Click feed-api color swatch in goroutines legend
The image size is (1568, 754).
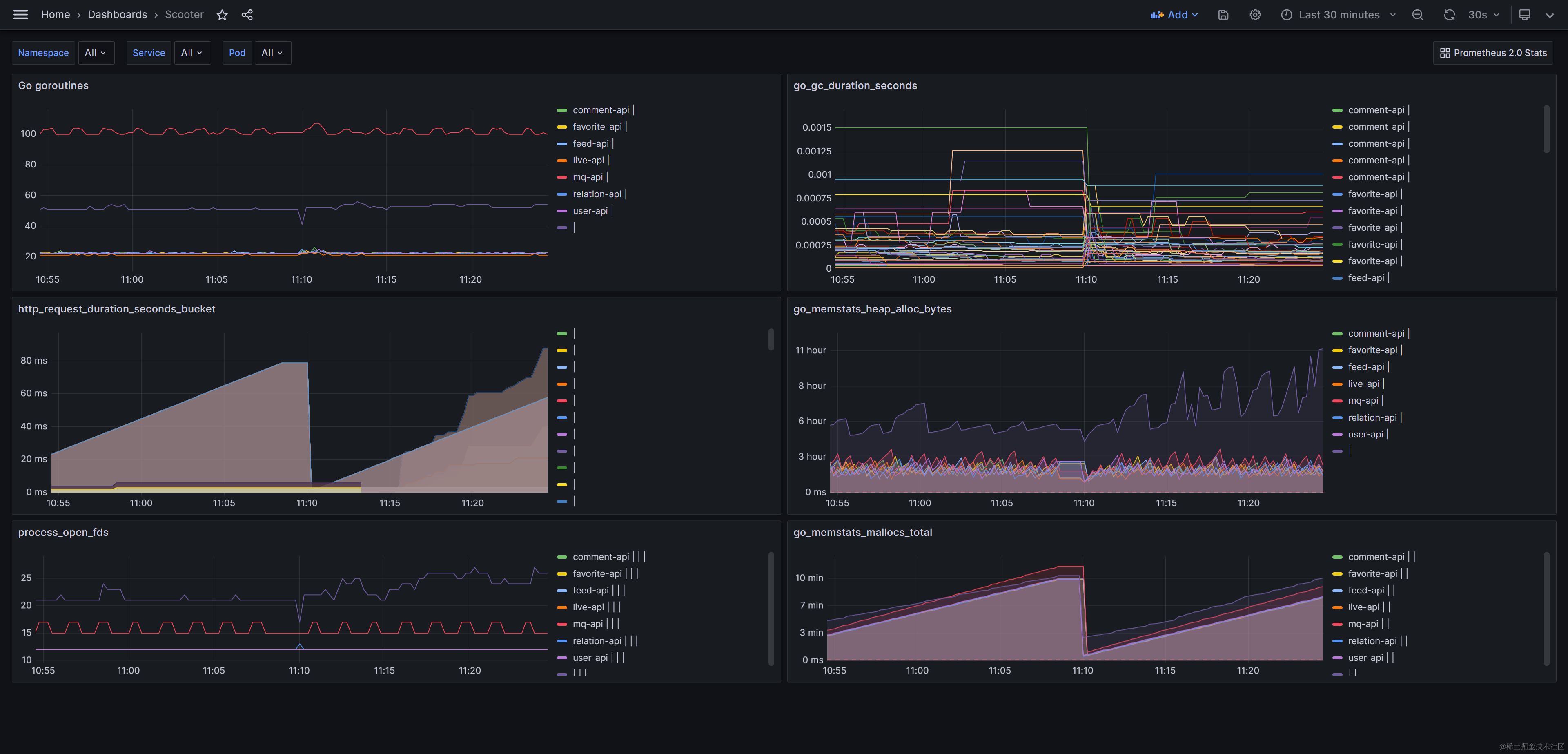(x=562, y=144)
